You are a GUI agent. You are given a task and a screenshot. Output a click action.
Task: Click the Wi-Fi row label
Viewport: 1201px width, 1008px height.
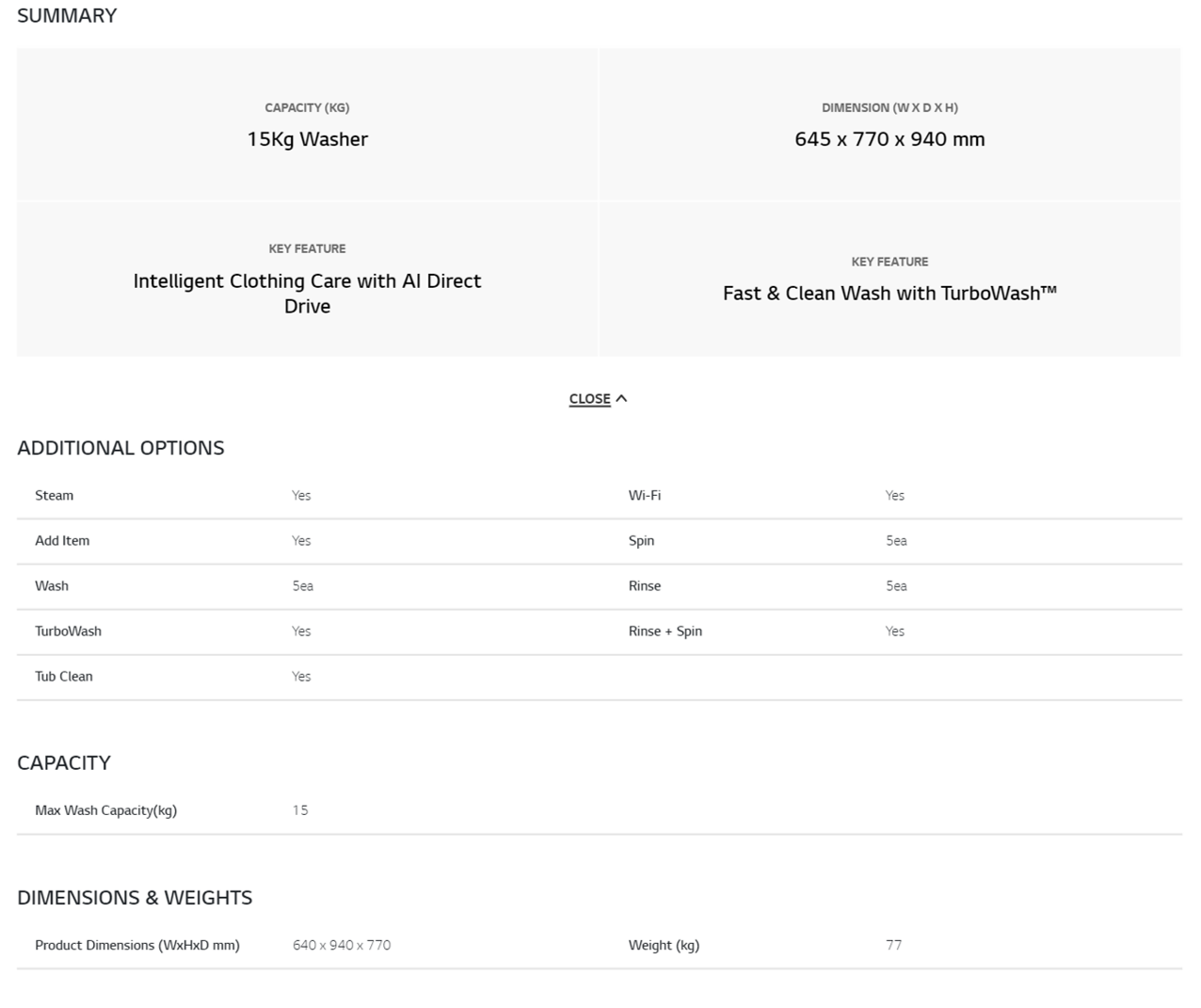(x=645, y=496)
